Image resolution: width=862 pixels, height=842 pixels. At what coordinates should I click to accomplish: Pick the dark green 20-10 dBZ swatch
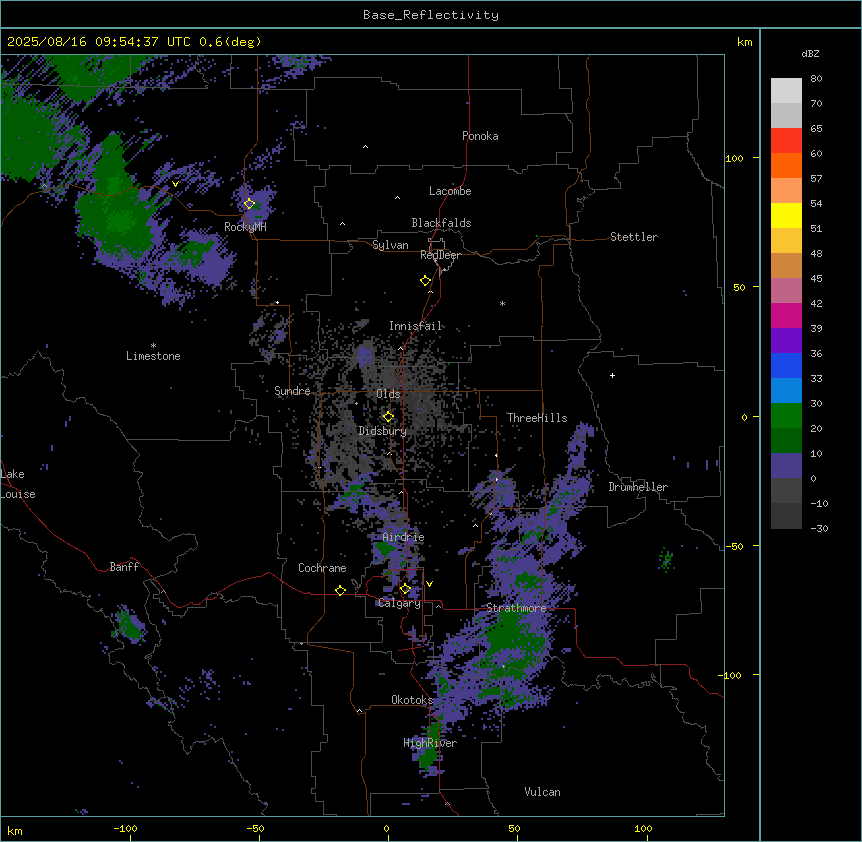786,440
